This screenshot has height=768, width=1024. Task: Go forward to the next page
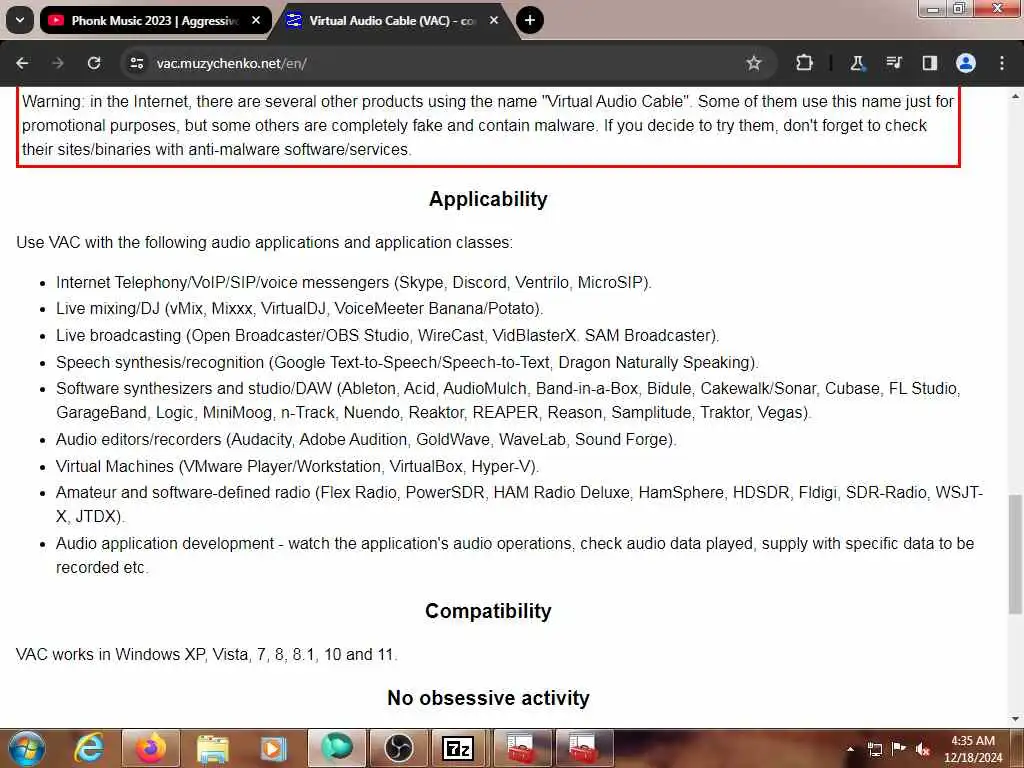click(58, 63)
